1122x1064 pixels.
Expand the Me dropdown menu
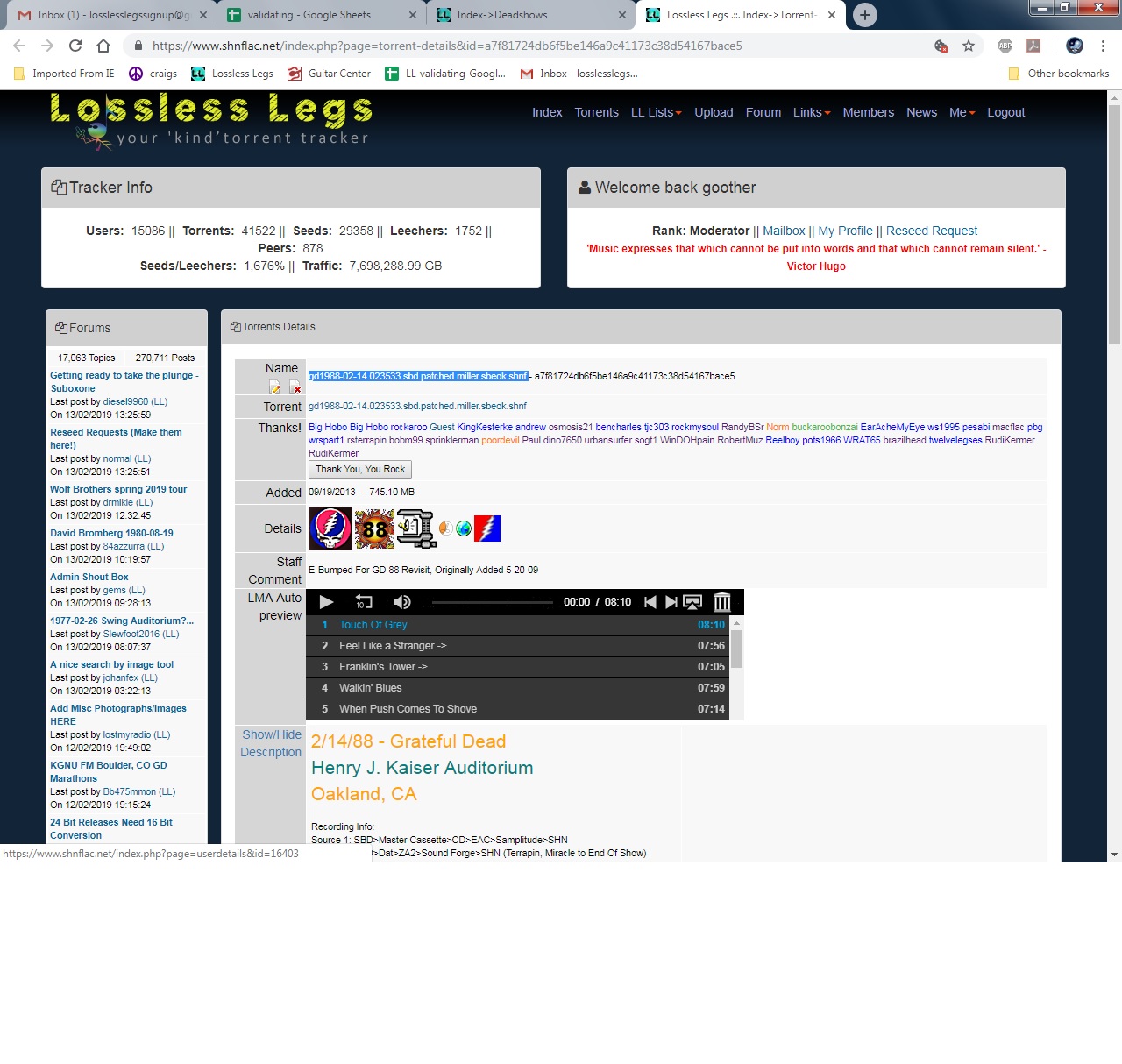[962, 112]
